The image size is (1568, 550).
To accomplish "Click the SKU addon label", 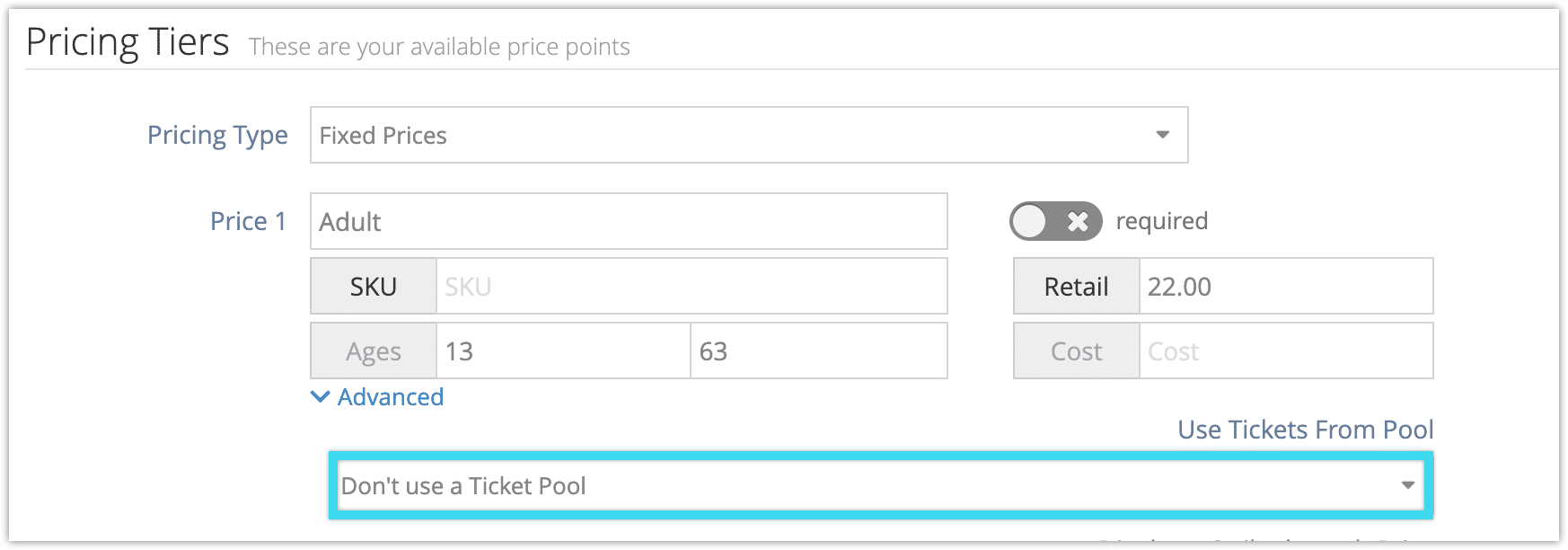I will pyautogui.click(x=374, y=286).
